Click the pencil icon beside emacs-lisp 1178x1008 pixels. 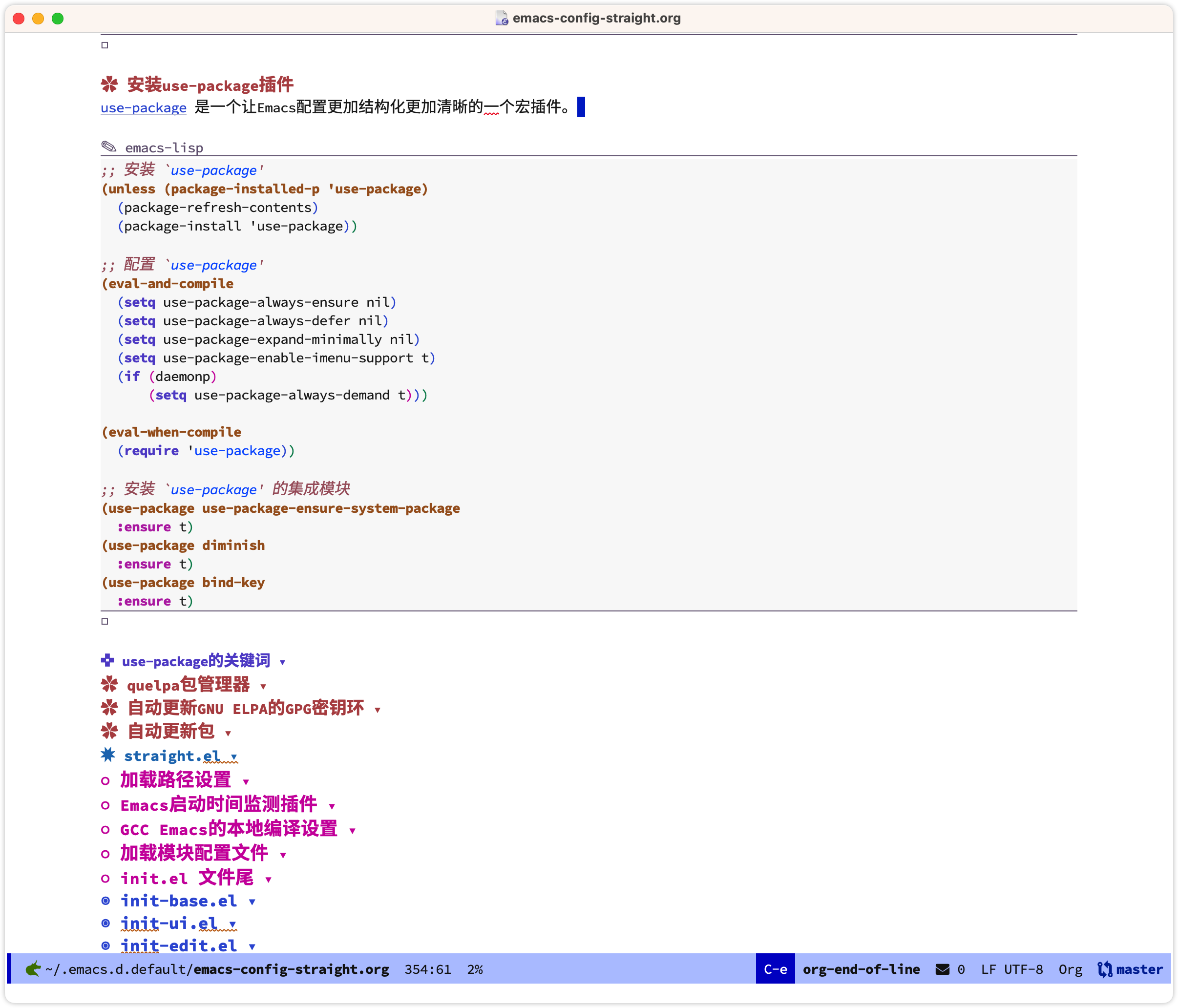pyautogui.click(x=108, y=147)
